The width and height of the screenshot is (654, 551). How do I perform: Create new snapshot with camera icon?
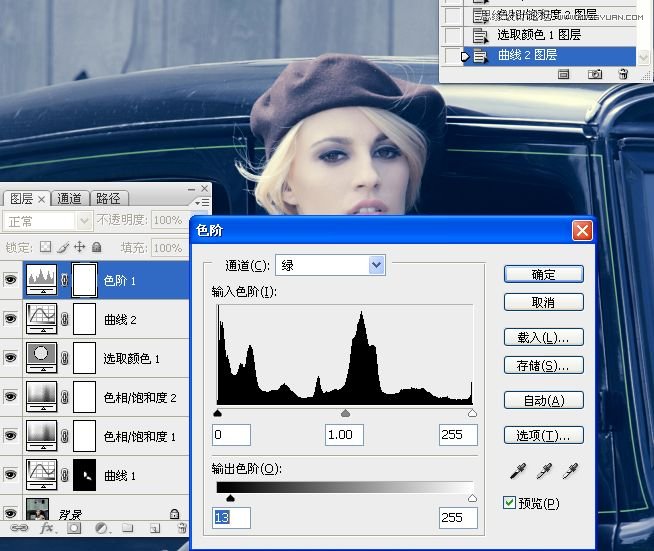[595, 74]
